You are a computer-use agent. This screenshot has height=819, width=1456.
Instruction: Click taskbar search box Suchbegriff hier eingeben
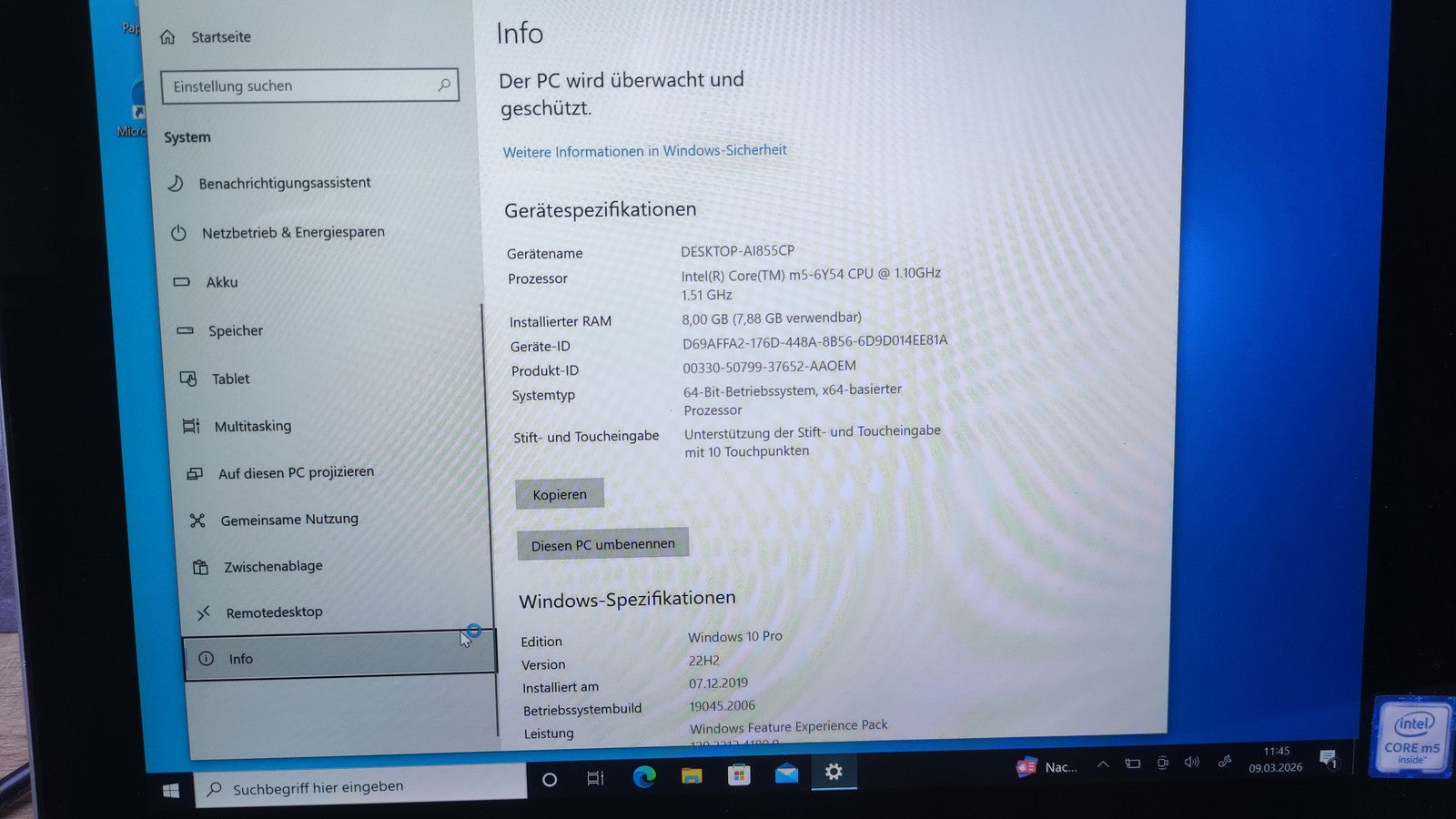coord(361,787)
